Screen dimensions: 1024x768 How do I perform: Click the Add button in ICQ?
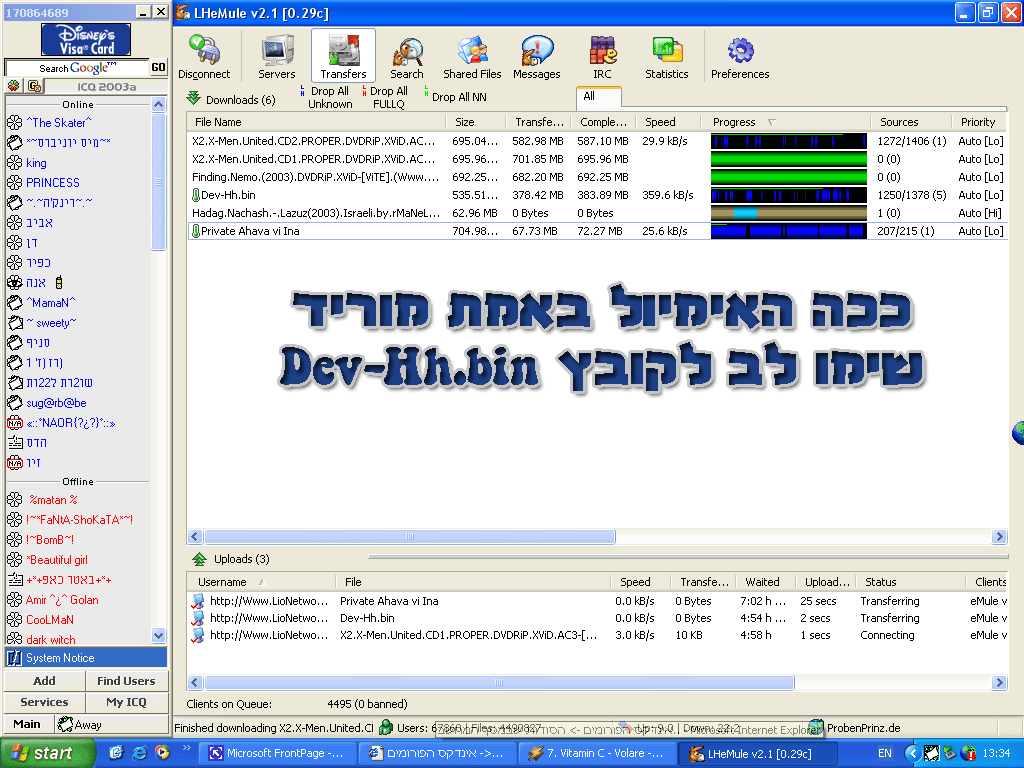point(44,680)
